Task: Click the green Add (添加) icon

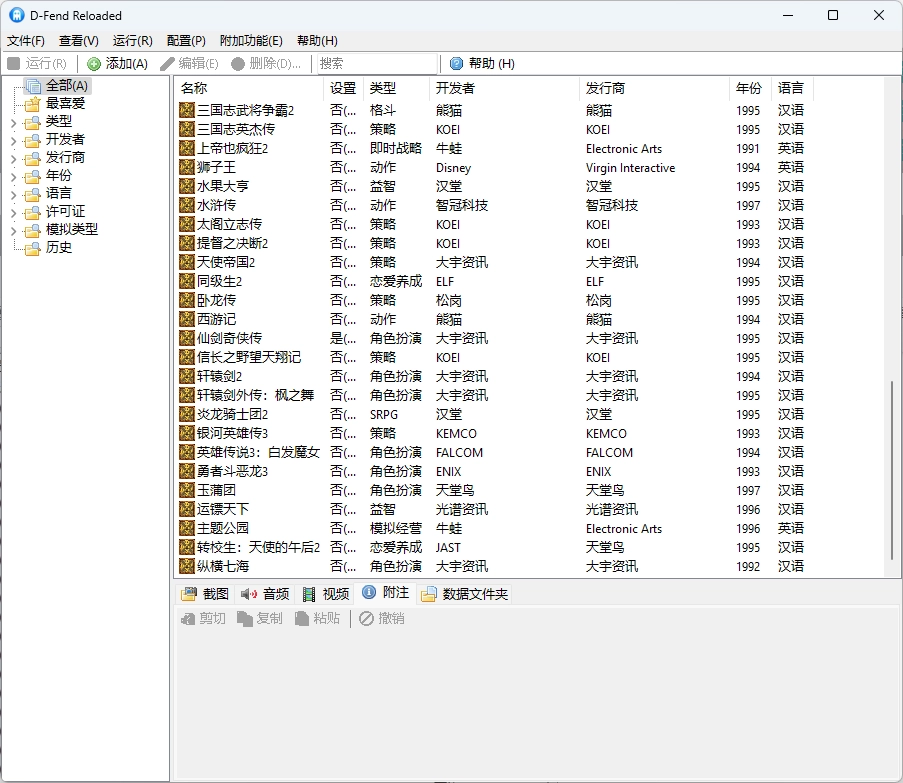Action: [94, 64]
